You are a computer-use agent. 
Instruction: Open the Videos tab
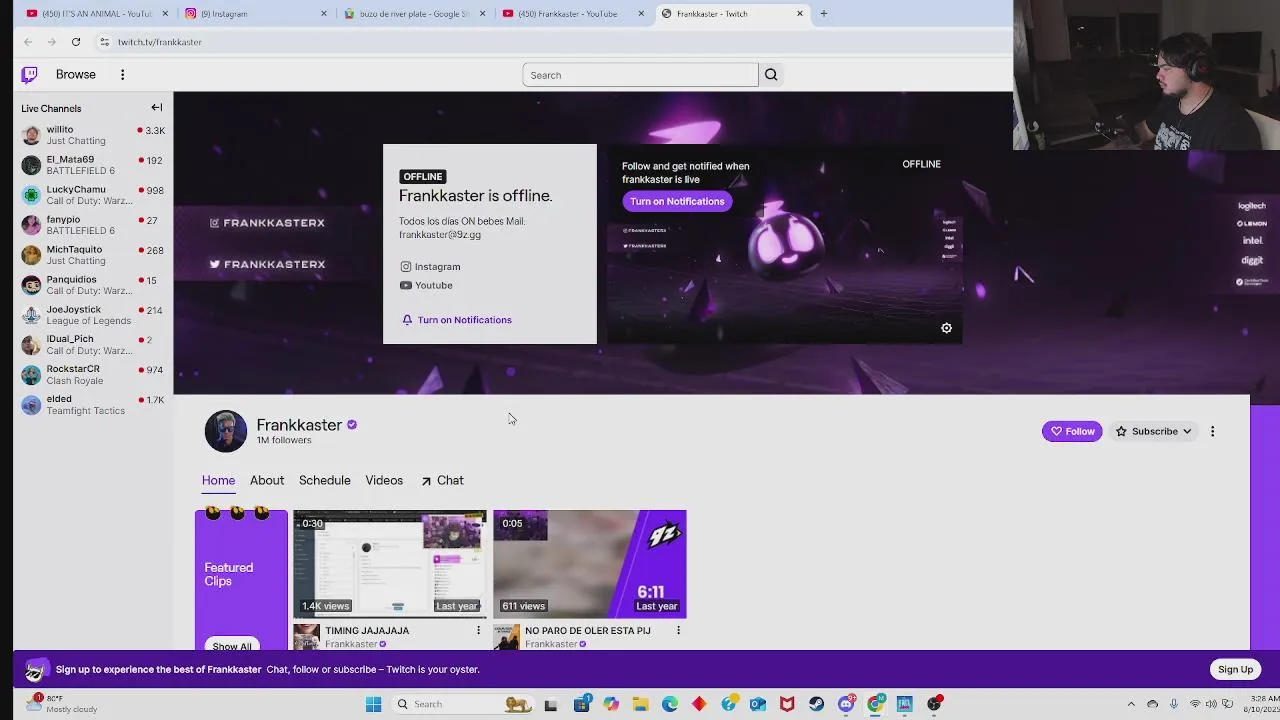pos(384,481)
